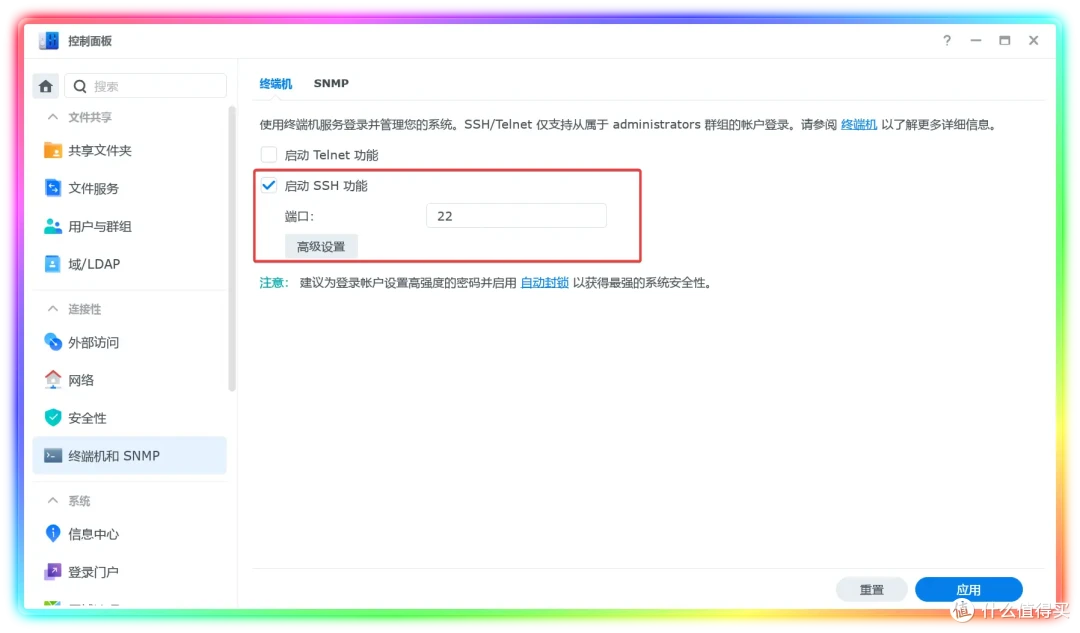Click the Apply (应用) button
The height and width of the screenshot is (633, 1080).
[968, 590]
